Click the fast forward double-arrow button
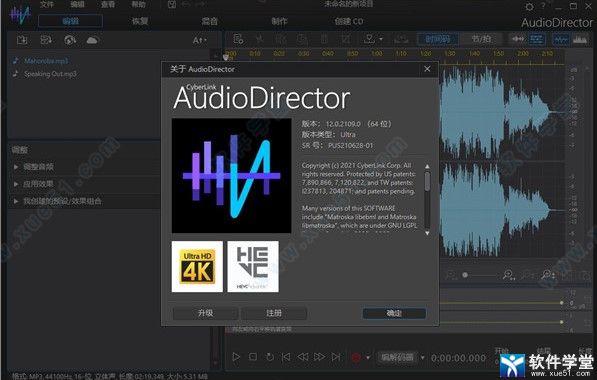 (x=319, y=357)
